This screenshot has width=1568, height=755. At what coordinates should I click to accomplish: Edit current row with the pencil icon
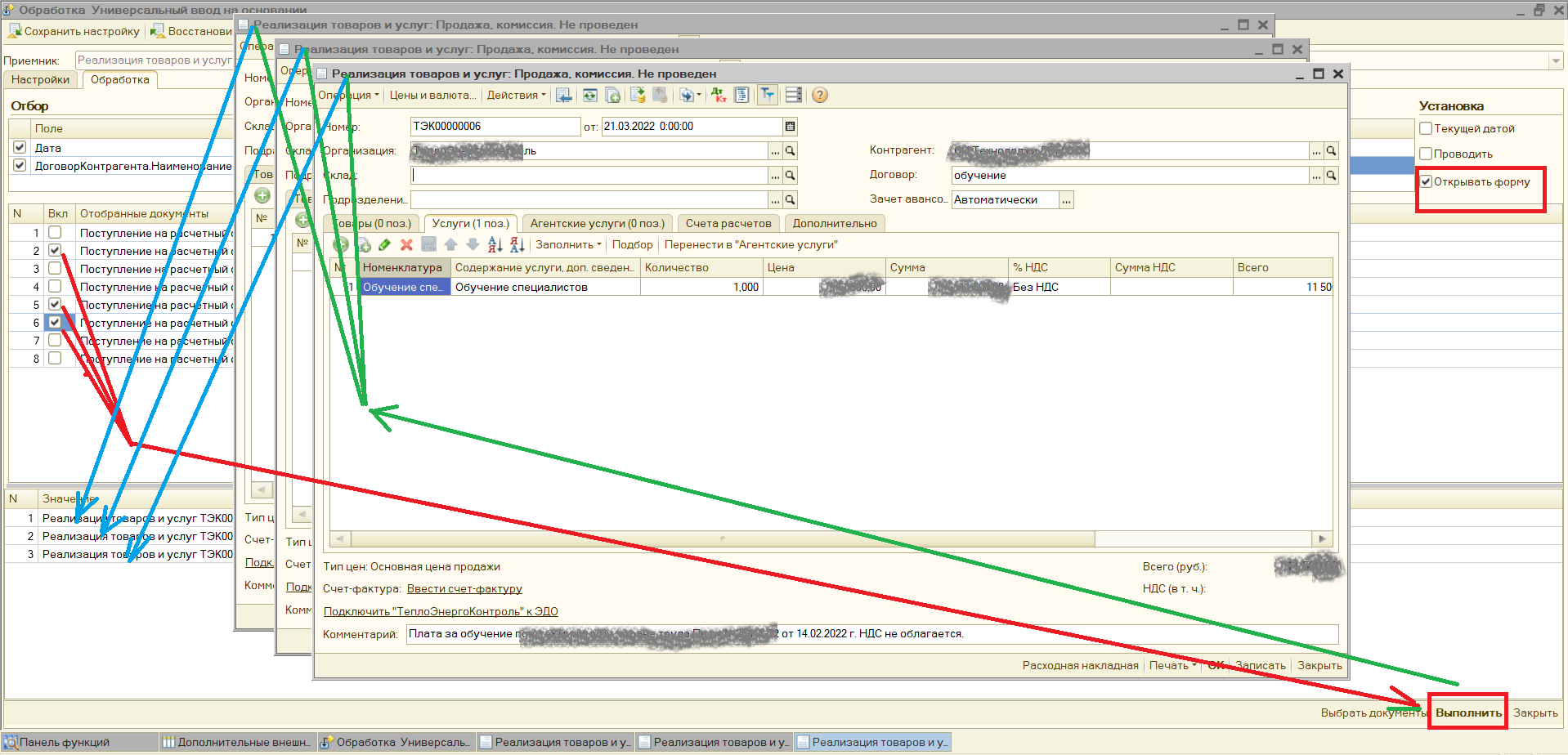click(385, 245)
